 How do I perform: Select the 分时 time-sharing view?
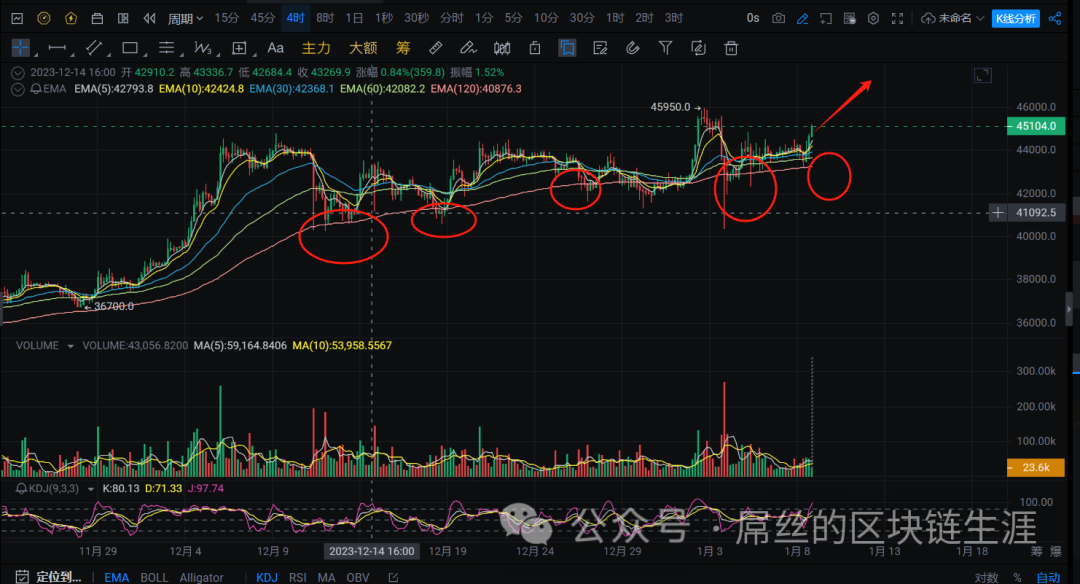(x=451, y=18)
